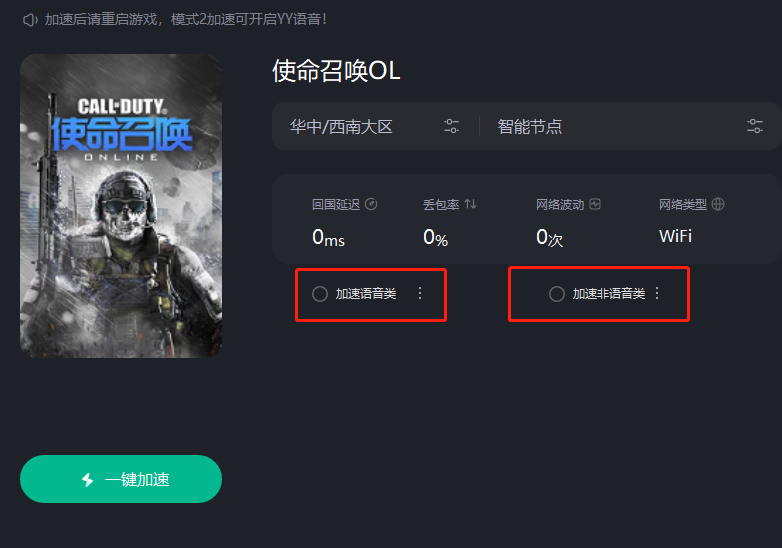Expand the 华中/西南大区 region selector
The image size is (782, 548).
point(375,126)
